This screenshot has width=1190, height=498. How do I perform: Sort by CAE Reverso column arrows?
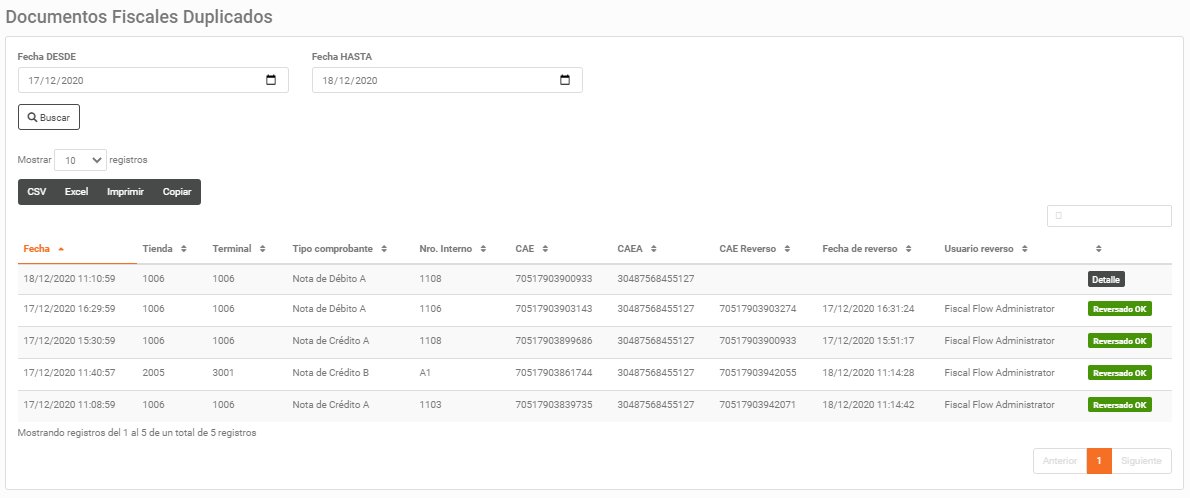click(x=787, y=249)
